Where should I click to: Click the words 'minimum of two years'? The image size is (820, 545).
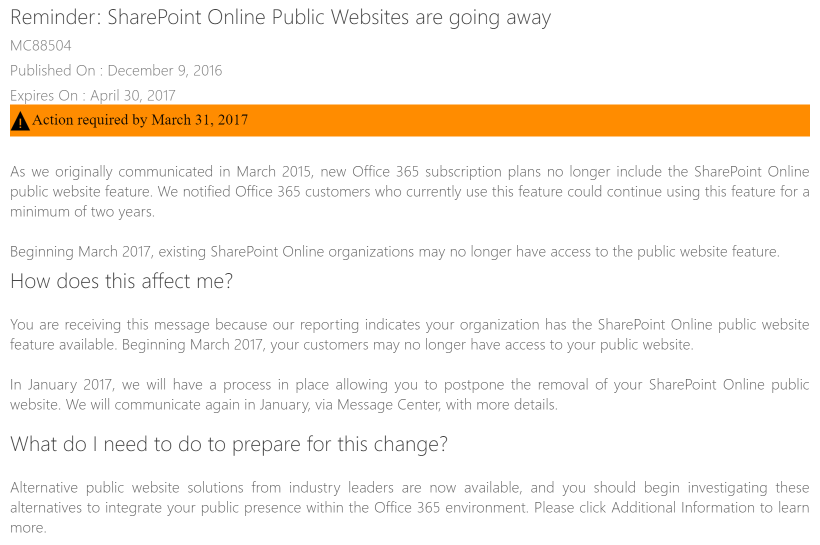coord(82,211)
